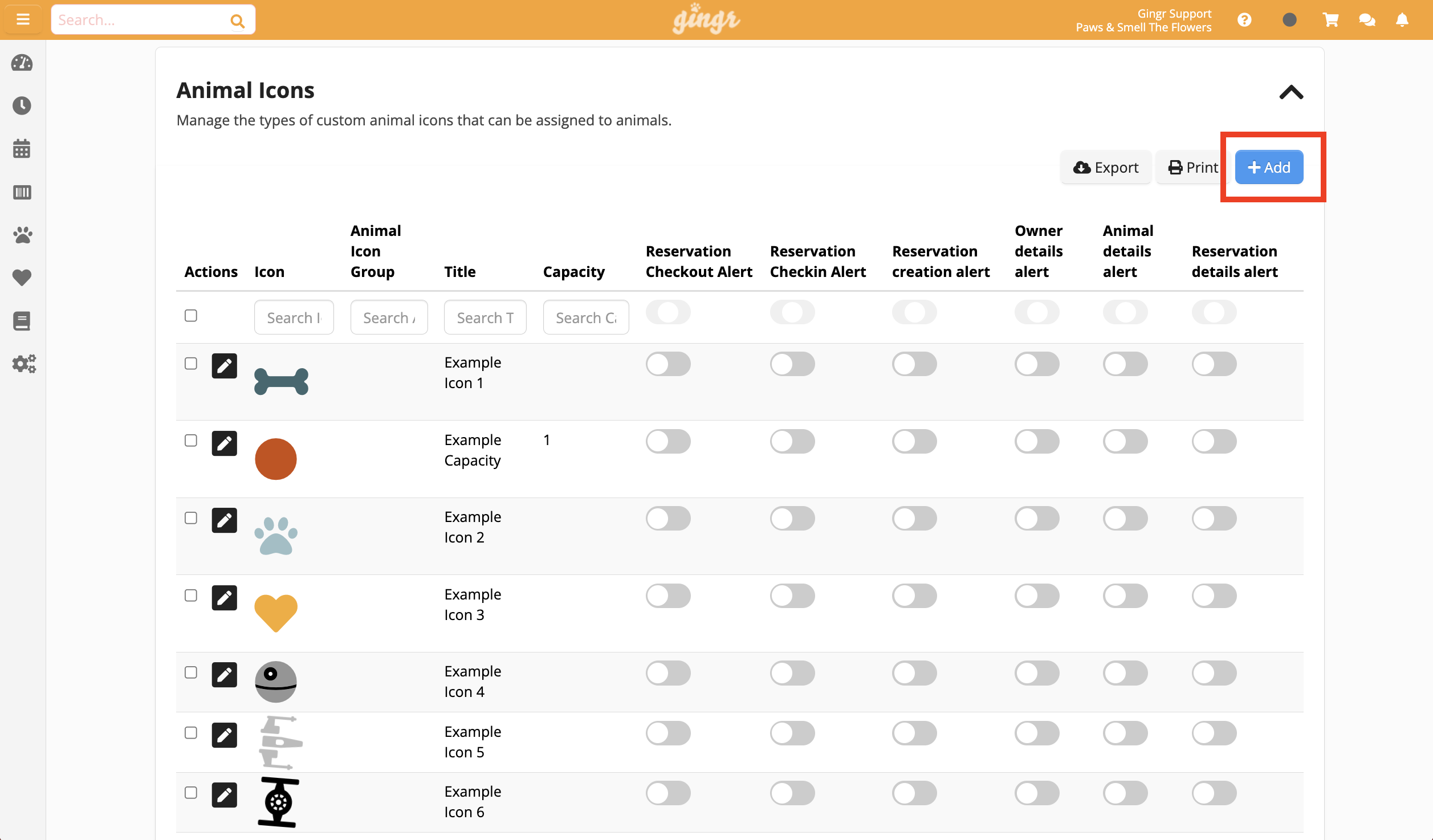1433x840 pixels.
Task: Click the heart icon in the sidebar
Action: coord(22,278)
